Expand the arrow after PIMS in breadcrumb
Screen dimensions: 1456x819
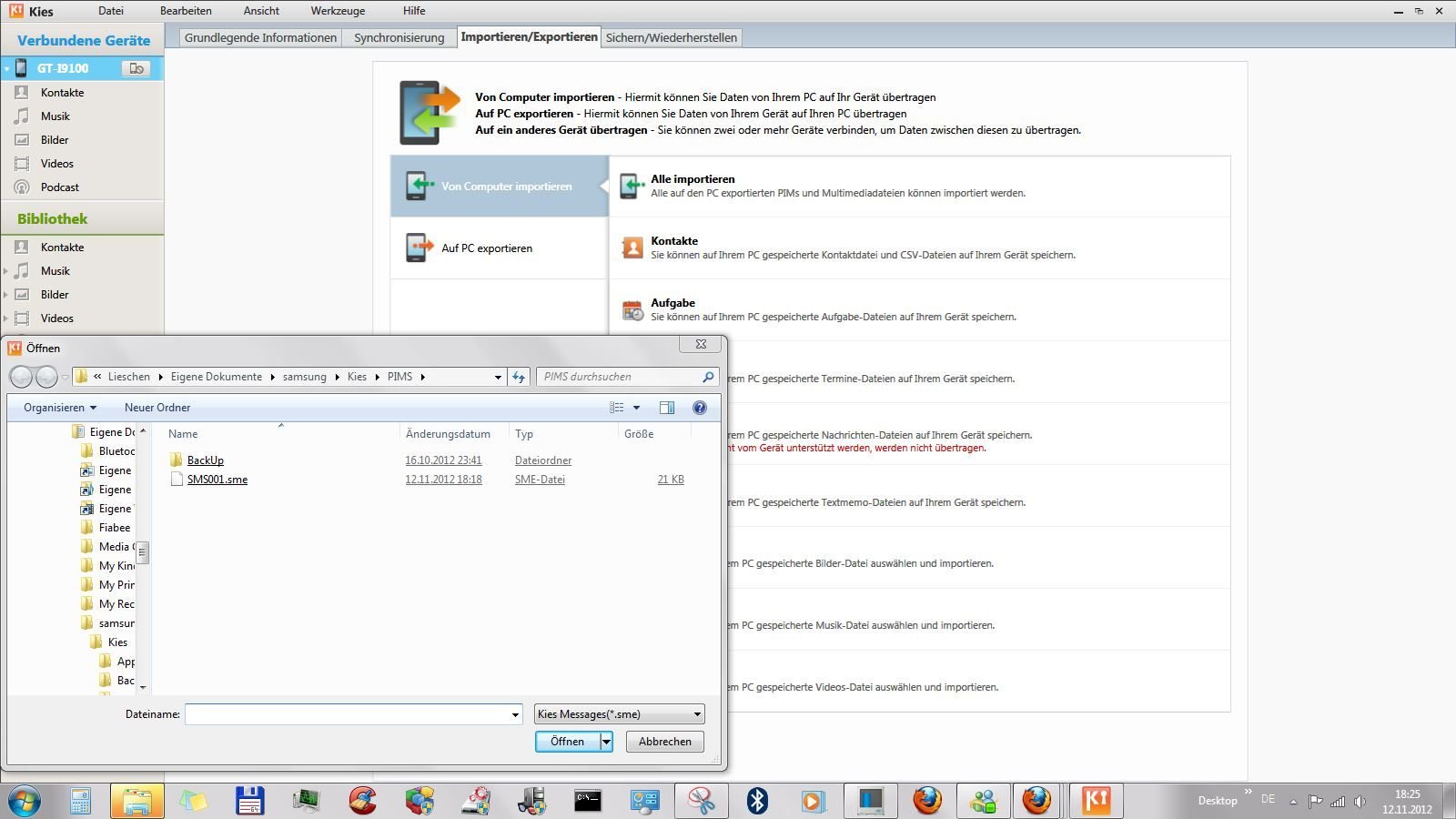click(x=422, y=377)
